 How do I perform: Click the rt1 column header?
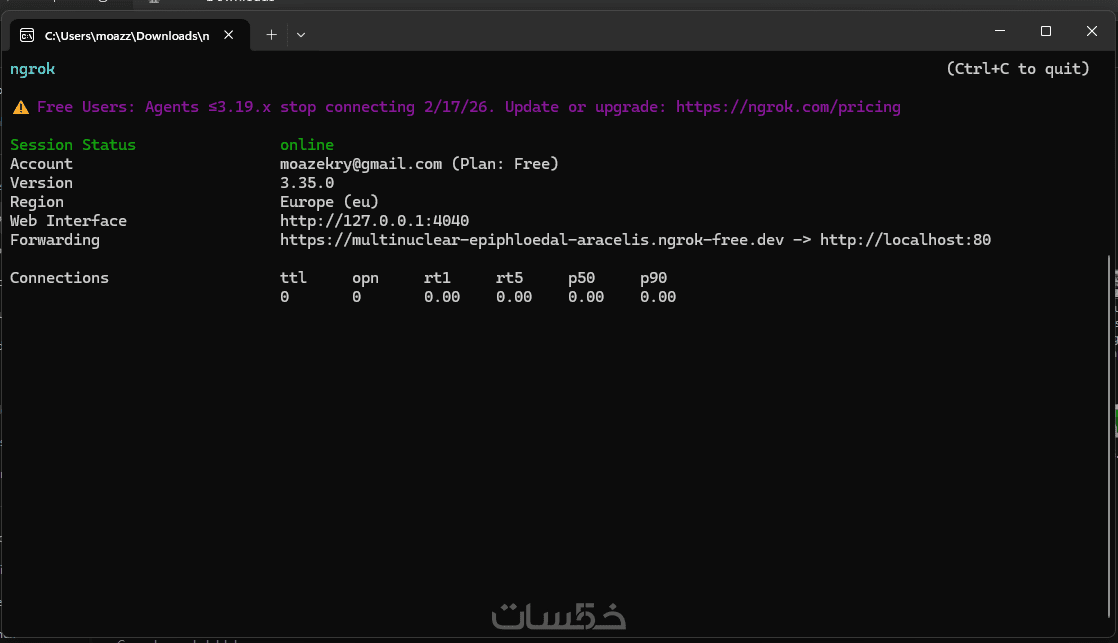coord(437,278)
